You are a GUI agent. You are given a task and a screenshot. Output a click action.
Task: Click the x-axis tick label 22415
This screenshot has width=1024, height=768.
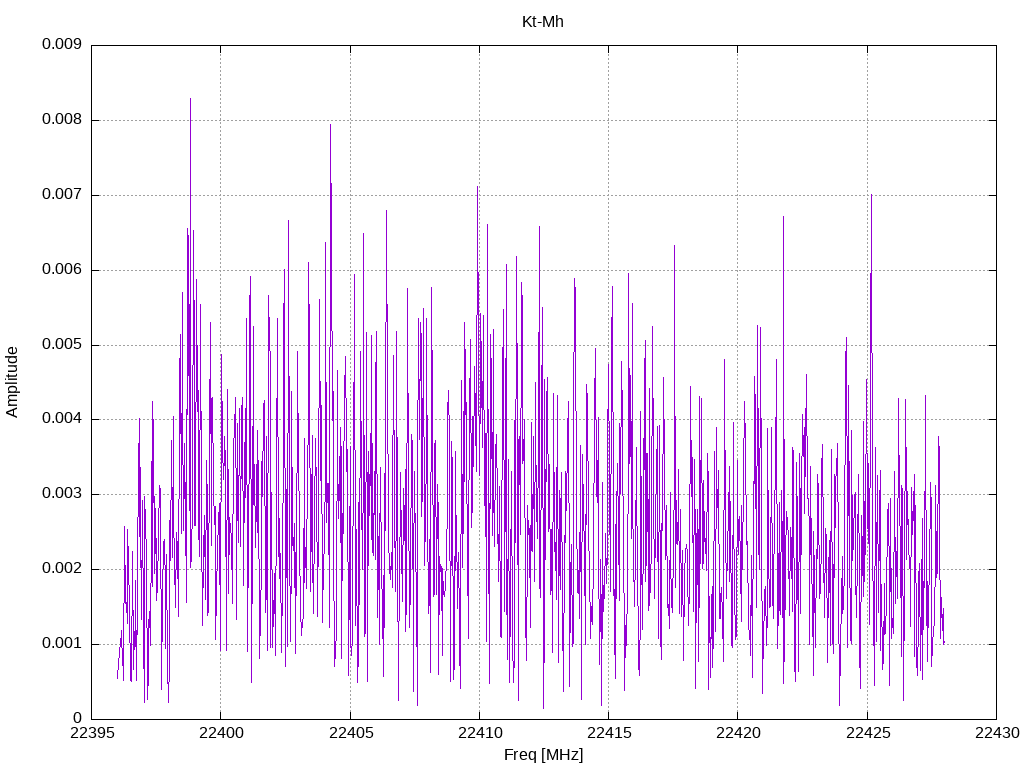(609, 733)
